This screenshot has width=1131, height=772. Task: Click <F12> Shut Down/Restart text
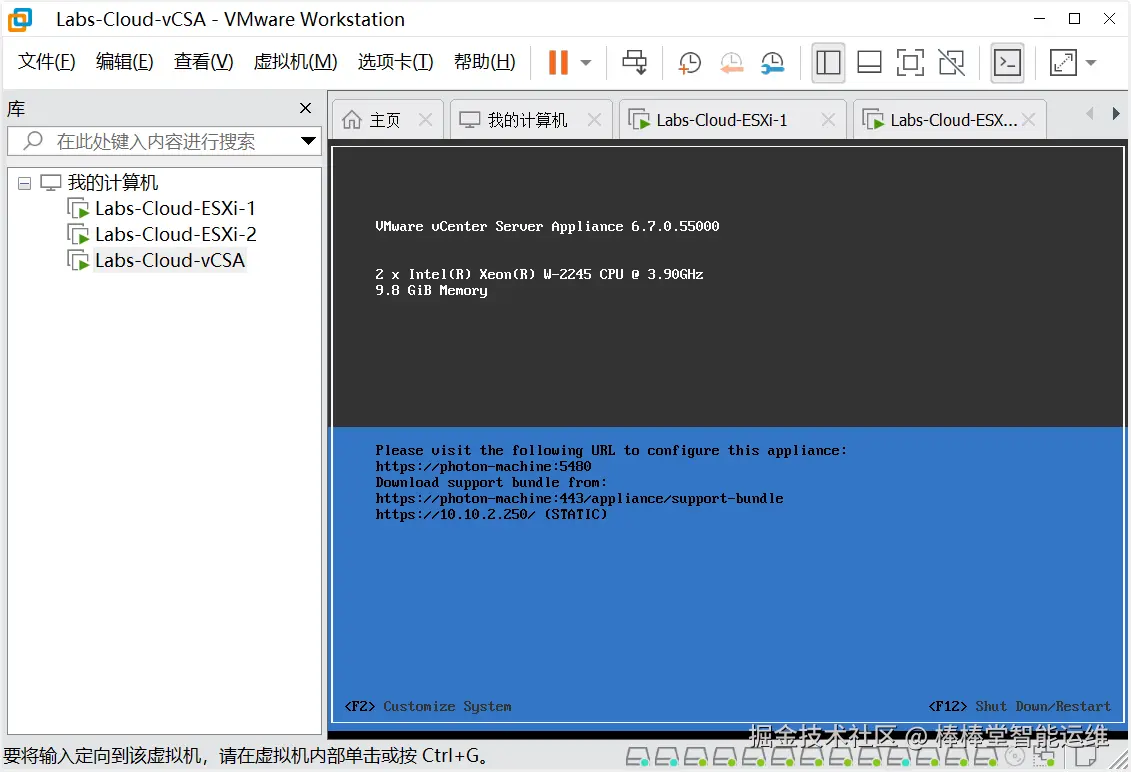(x=1020, y=706)
